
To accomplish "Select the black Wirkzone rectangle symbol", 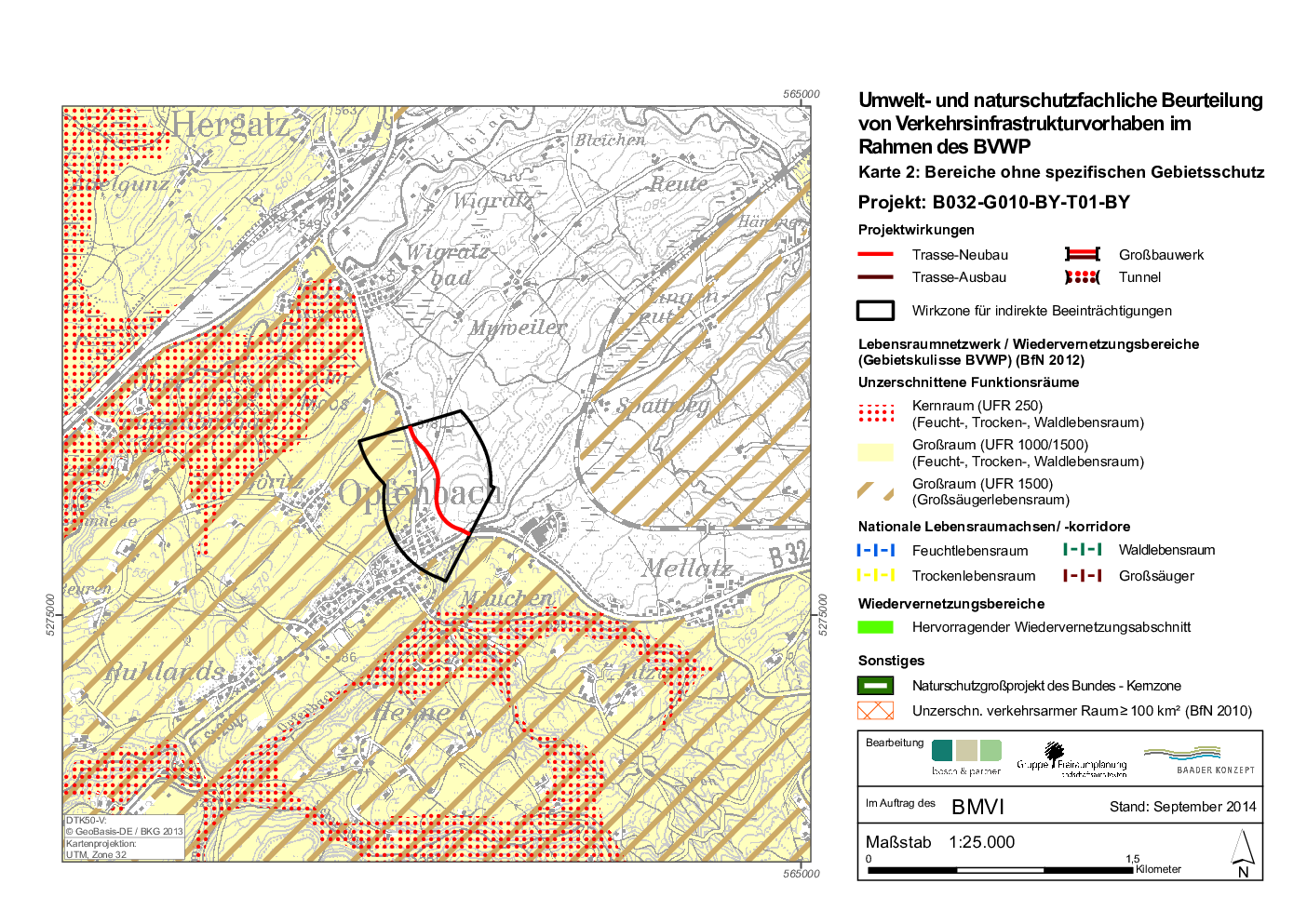I will click(874, 311).
